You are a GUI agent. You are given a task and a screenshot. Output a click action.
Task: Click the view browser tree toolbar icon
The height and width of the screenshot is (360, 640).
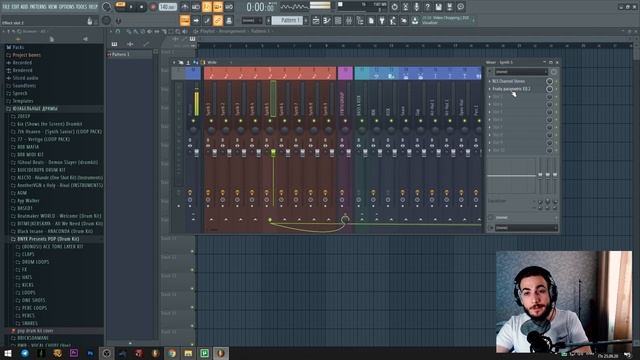pos(360,20)
